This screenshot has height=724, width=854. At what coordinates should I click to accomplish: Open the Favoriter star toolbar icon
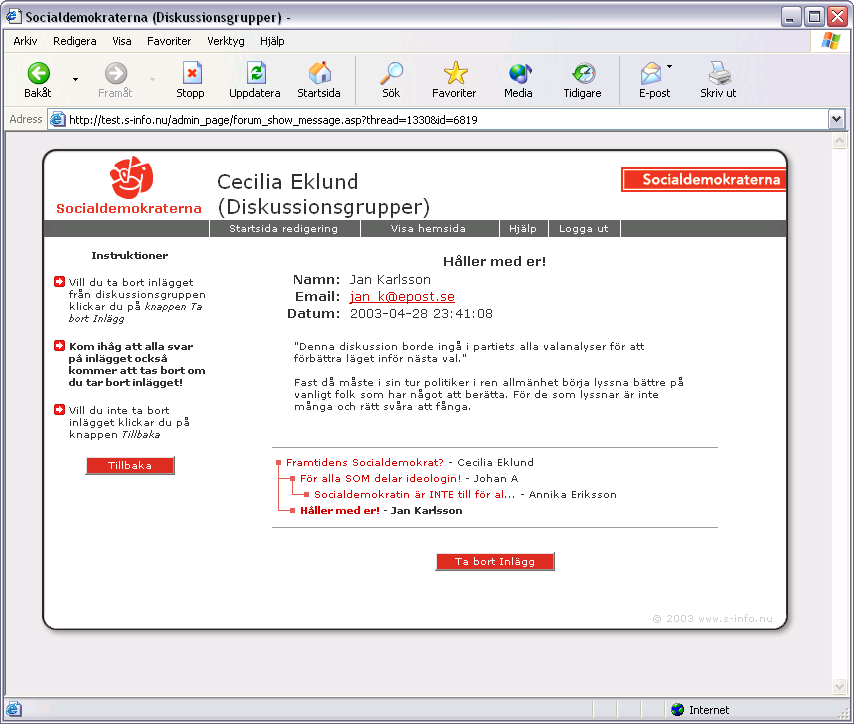(455, 73)
